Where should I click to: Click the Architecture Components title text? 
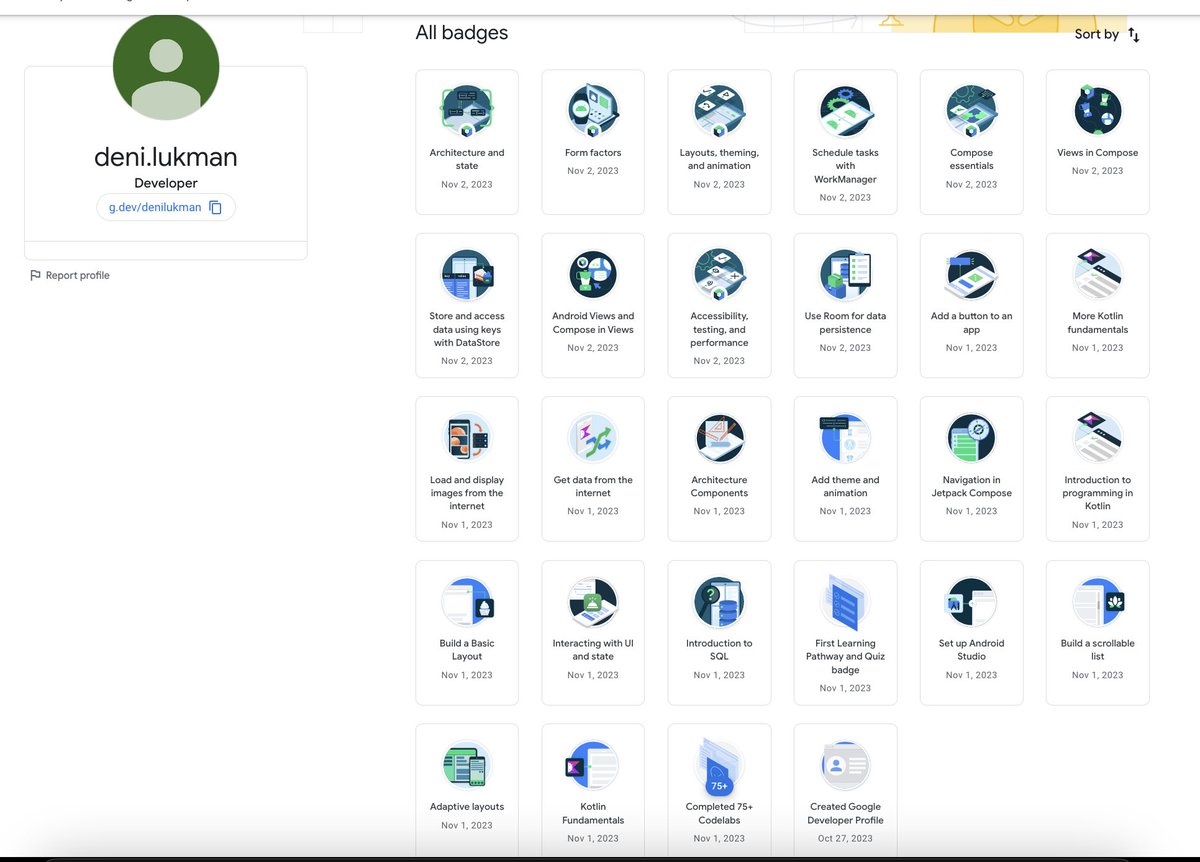tap(719, 486)
